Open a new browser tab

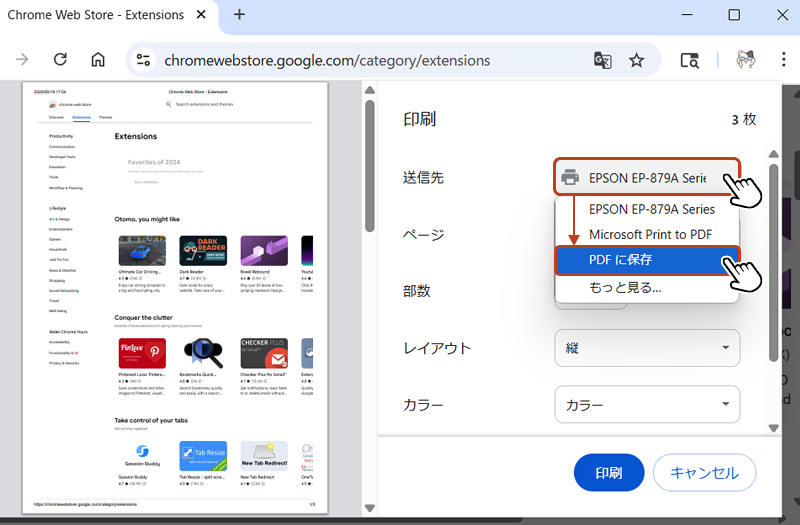point(239,15)
